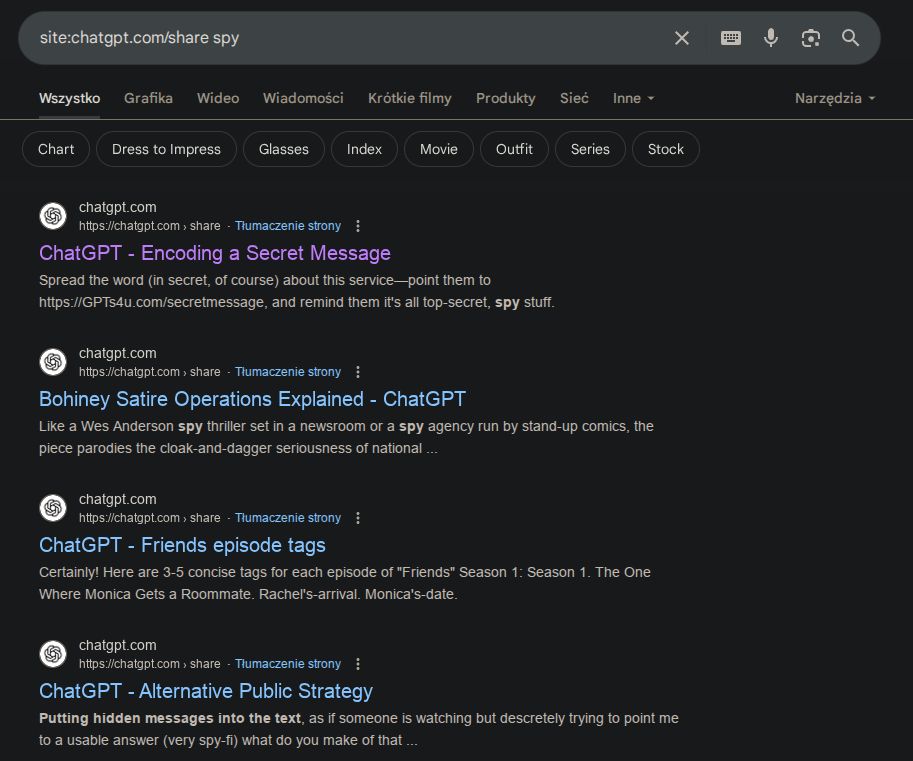Apply the Dress to Impress chip
Screen dimensions: 913x761
coord(166,150)
